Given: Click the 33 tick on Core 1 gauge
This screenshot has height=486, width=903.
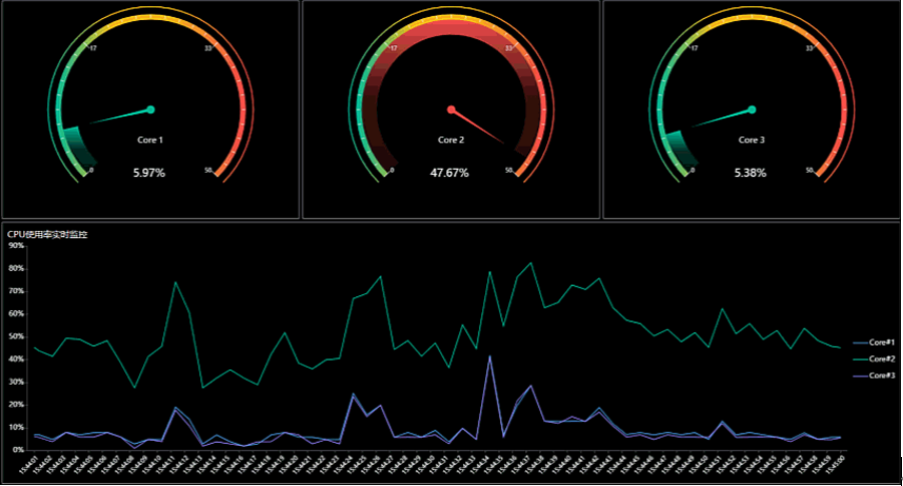Looking at the screenshot, I should click(x=207, y=48).
